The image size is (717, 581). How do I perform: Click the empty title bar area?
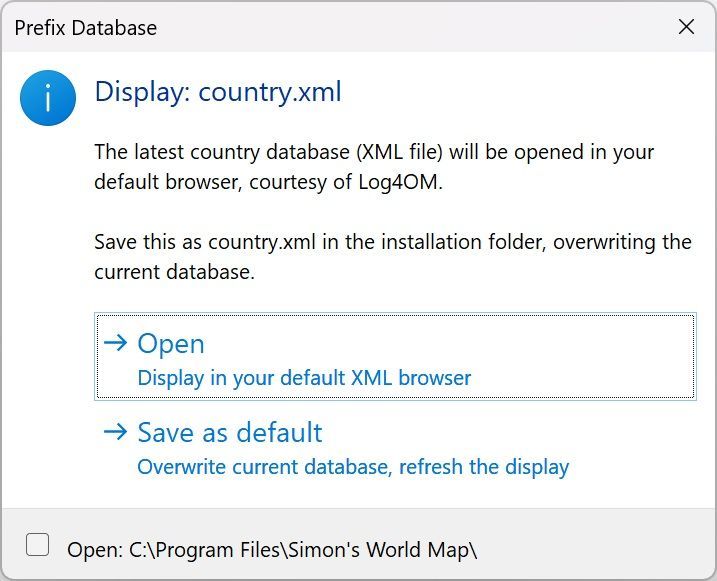(400, 28)
